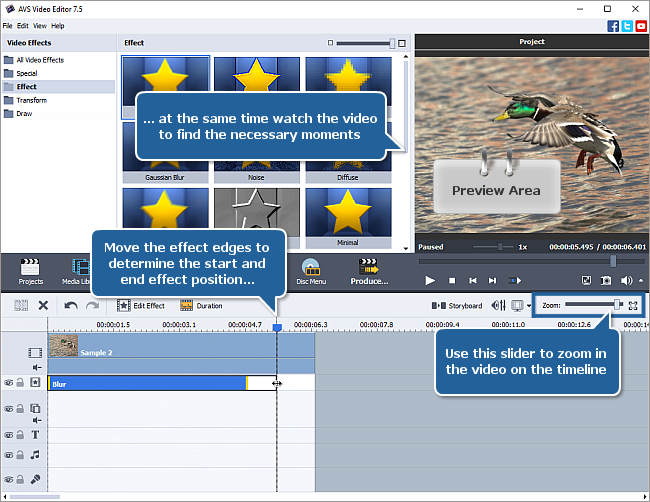Jump to next frame
Image resolution: width=650 pixels, height=502 pixels.
(492, 281)
